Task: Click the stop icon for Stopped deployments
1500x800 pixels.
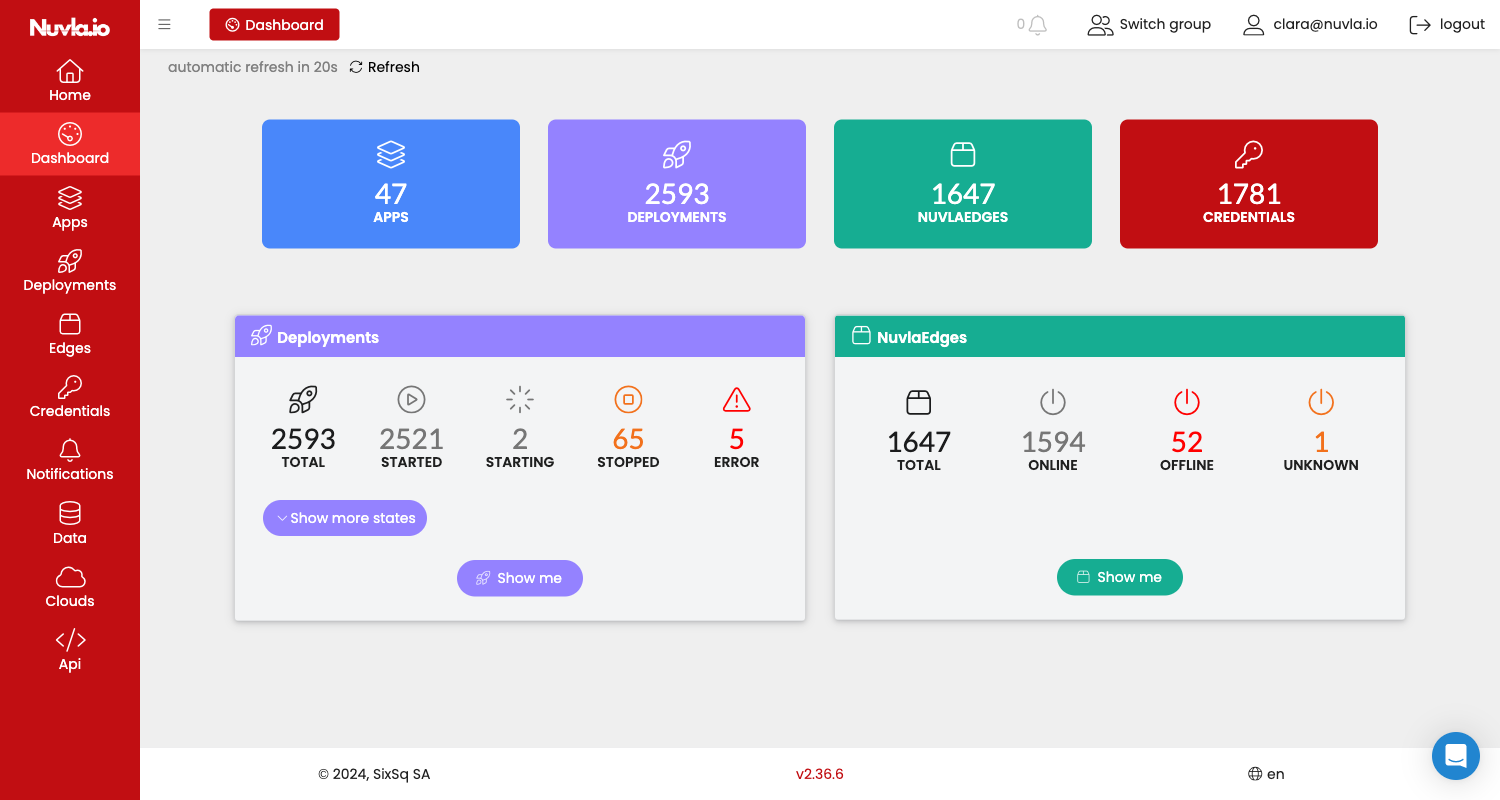Action: [628, 400]
